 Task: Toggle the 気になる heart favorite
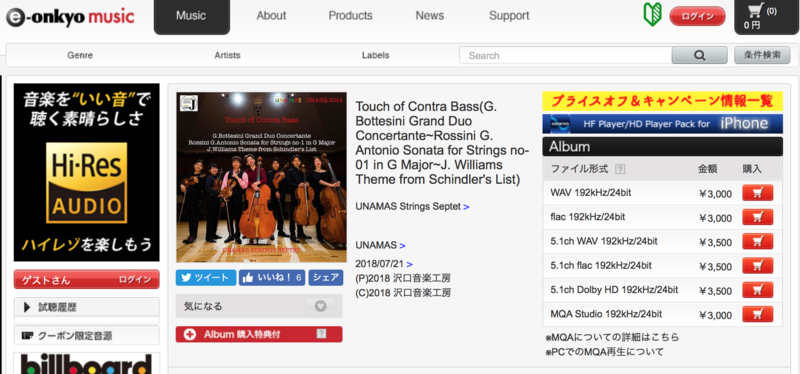coord(320,306)
